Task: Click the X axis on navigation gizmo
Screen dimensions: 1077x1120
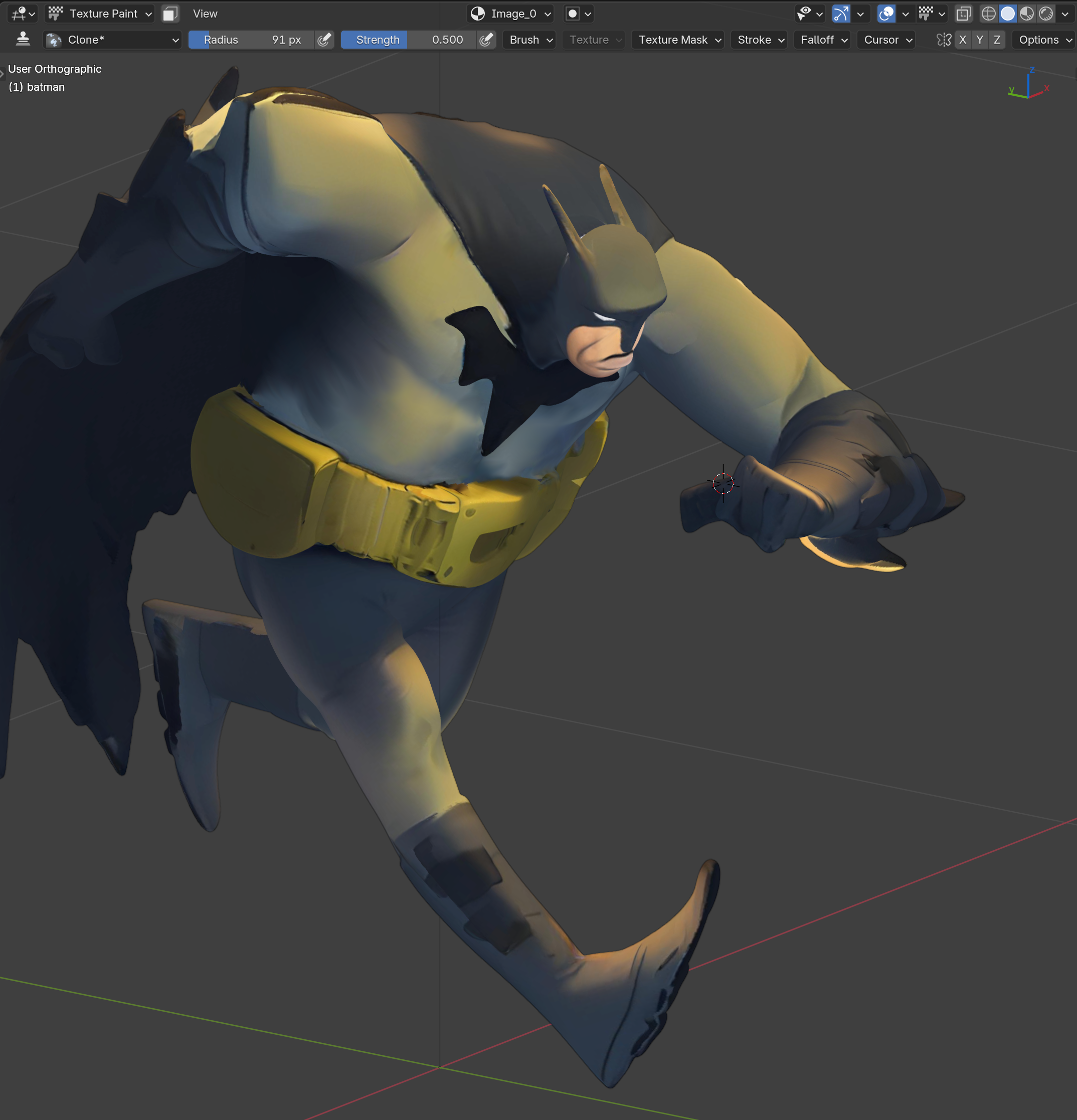Action: [x=1047, y=88]
